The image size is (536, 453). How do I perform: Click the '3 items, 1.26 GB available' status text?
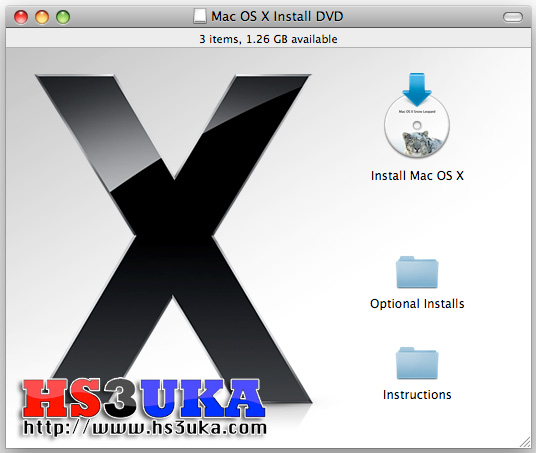coord(268,39)
